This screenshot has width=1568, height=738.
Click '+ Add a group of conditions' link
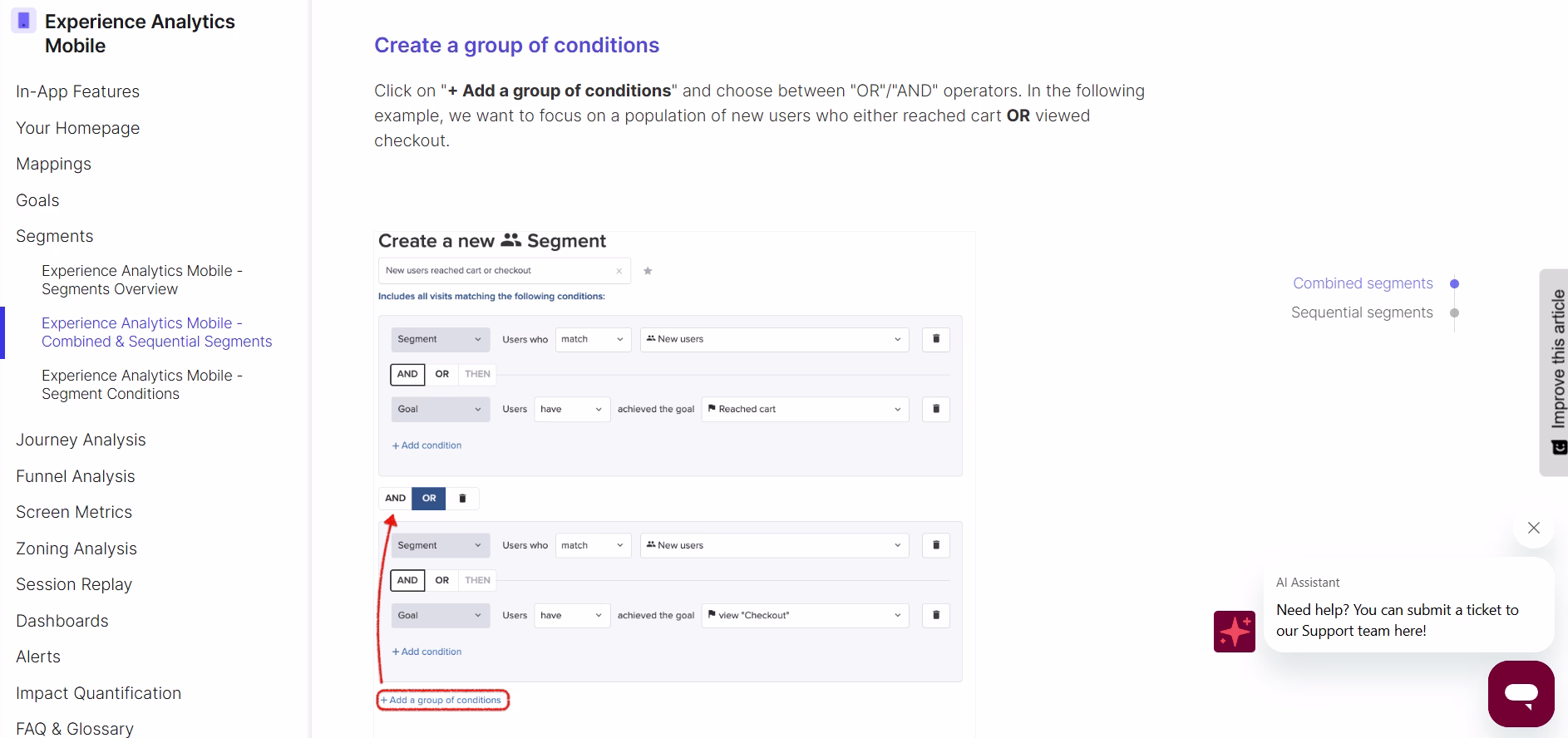pos(442,700)
